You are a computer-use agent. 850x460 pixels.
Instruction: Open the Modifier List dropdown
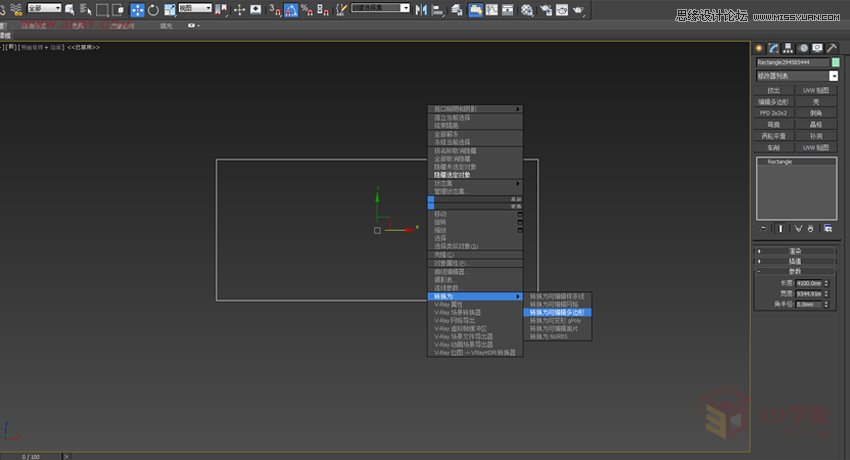[797, 76]
